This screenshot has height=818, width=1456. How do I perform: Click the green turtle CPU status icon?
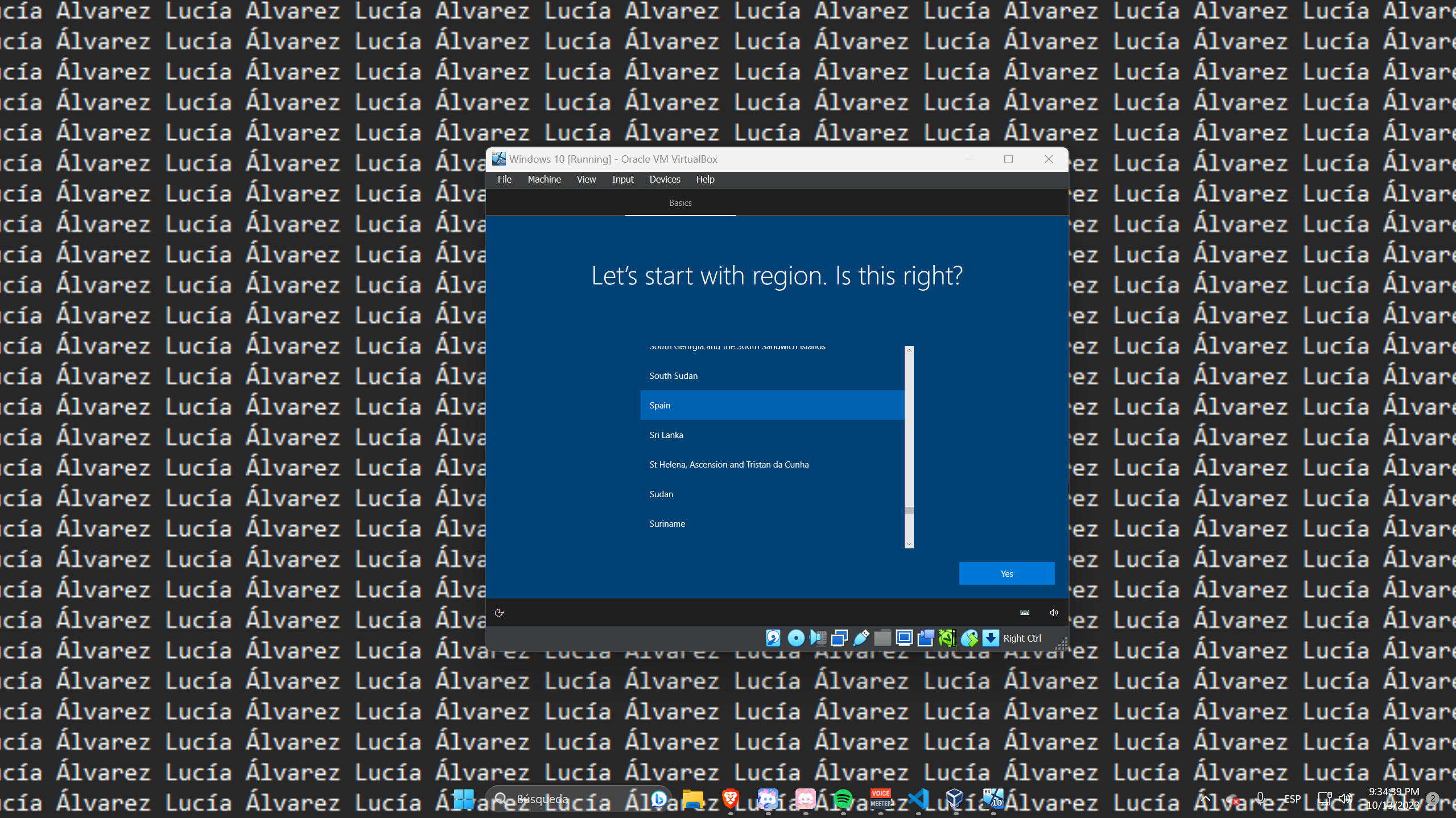click(947, 638)
